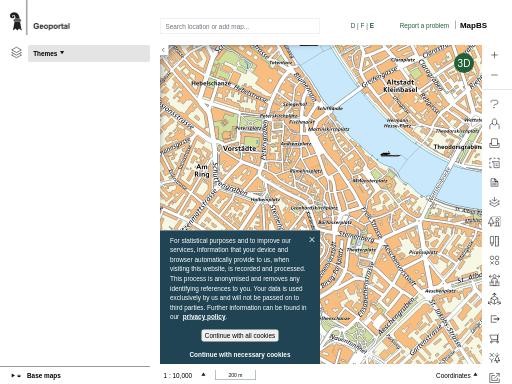Choose Continue with necessary cookies
Image resolution: width=512 pixels, height=384 pixels.
click(x=240, y=355)
